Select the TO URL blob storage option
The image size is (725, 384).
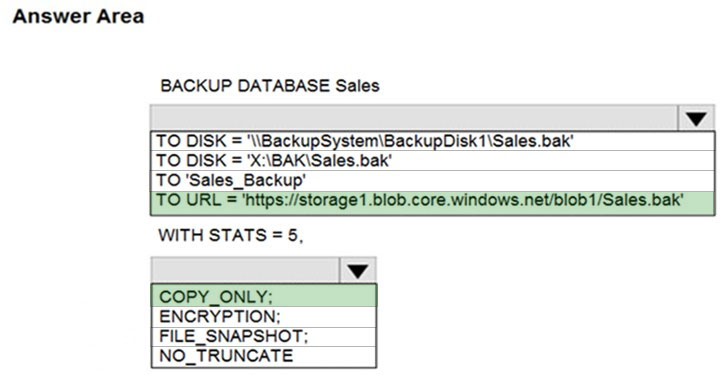(x=432, y=202)
